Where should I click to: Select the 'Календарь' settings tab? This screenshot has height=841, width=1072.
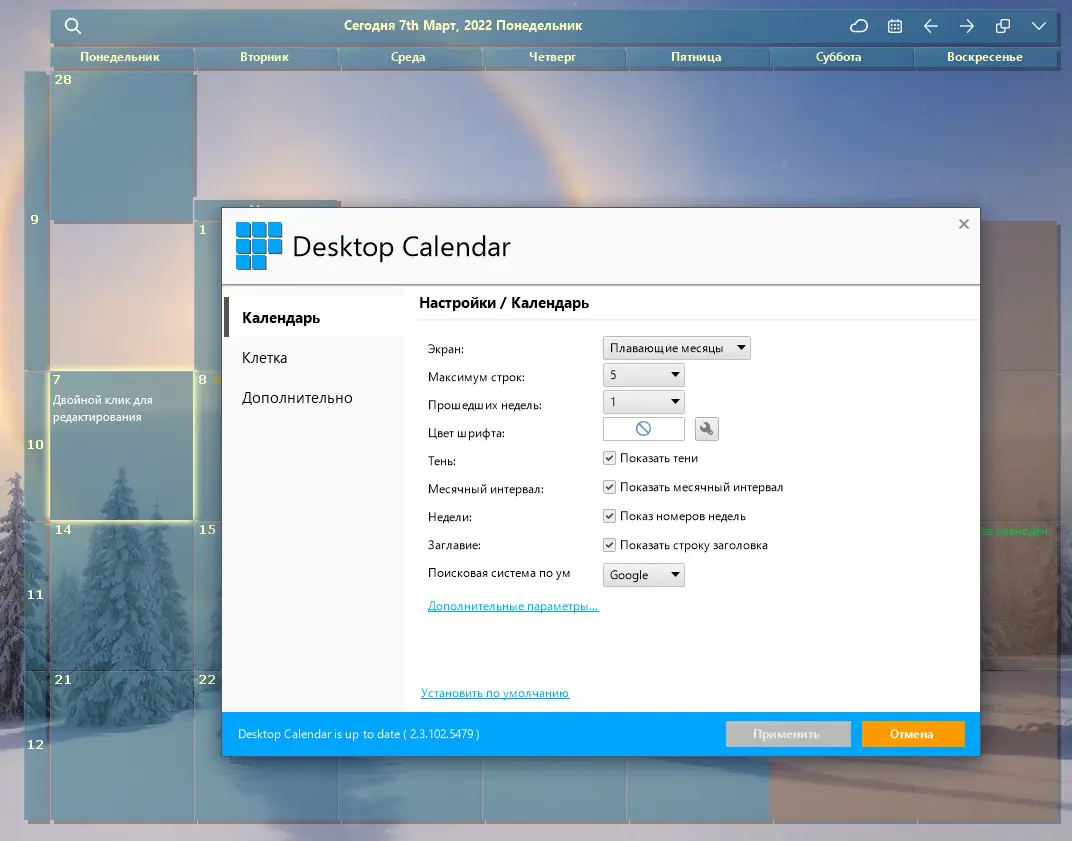point(314,318)
